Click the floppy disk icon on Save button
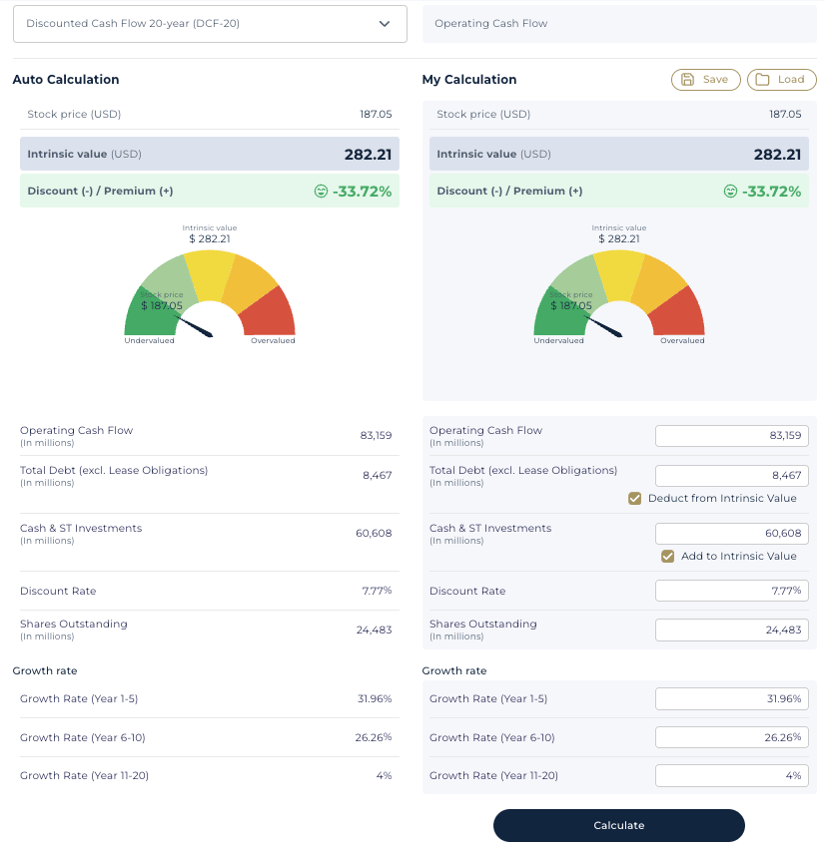The height and width of the screenshot is (846, 825). click(691, 79)
